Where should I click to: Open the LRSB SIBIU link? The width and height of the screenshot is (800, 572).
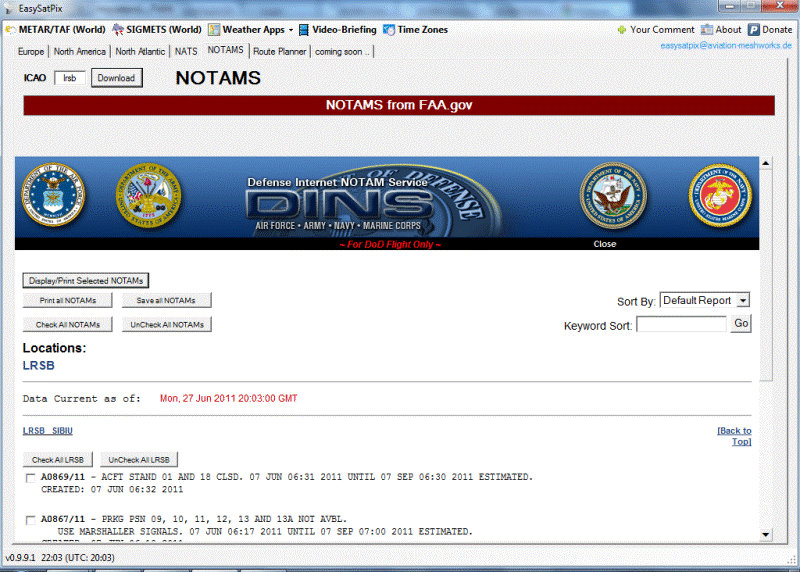47,431
